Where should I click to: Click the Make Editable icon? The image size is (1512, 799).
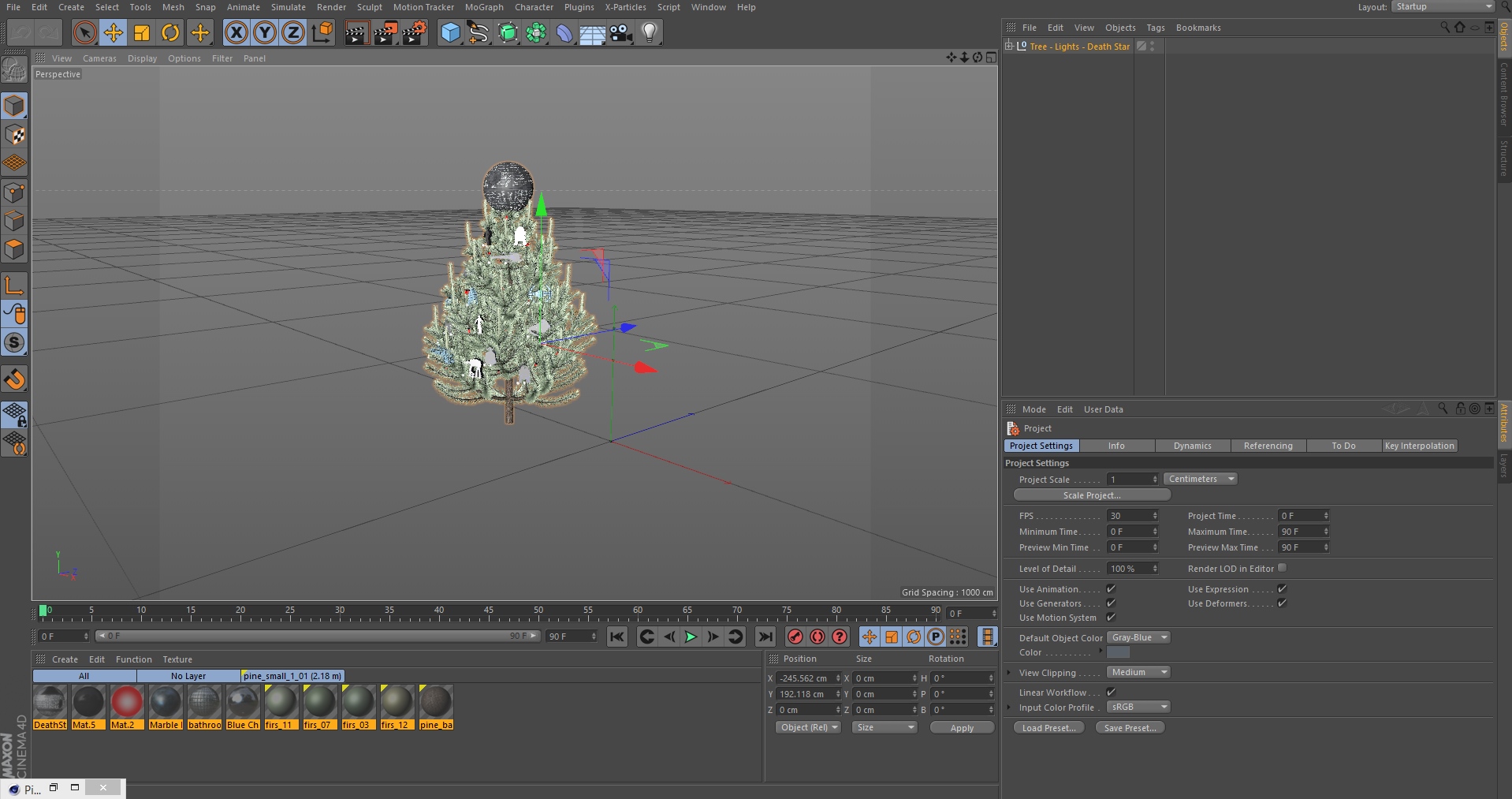click(14, 70)
